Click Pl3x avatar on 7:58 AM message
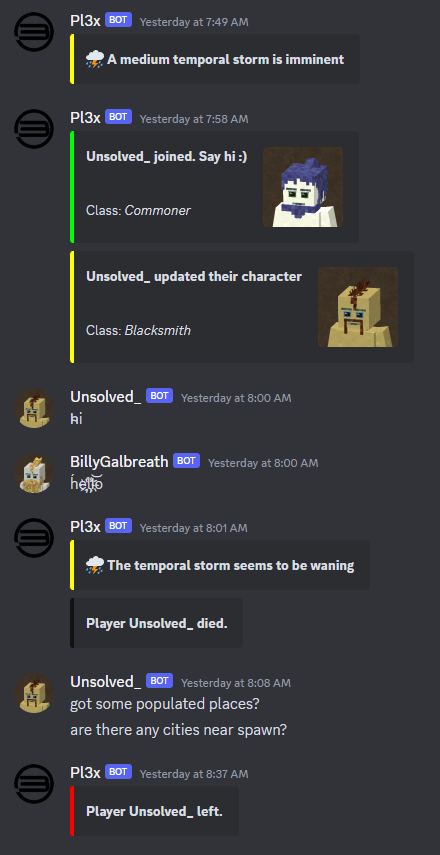The image size is (440, 855). (x=34, y=129)
